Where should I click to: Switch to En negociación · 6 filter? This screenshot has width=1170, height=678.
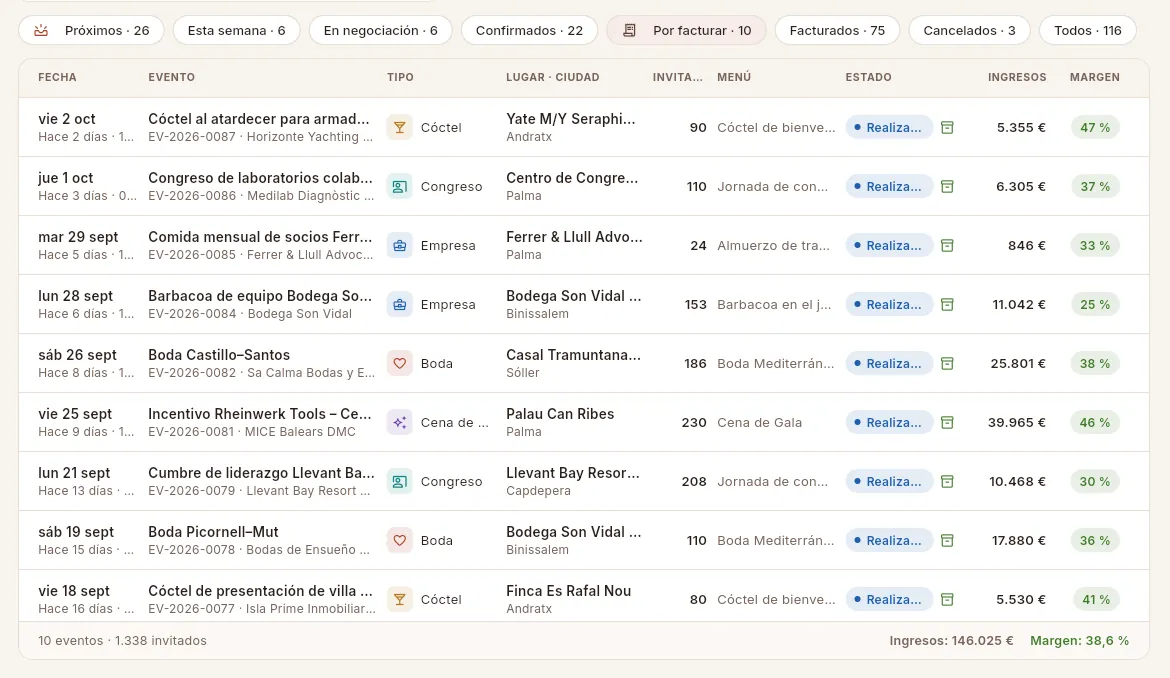[x=381, y=31]
